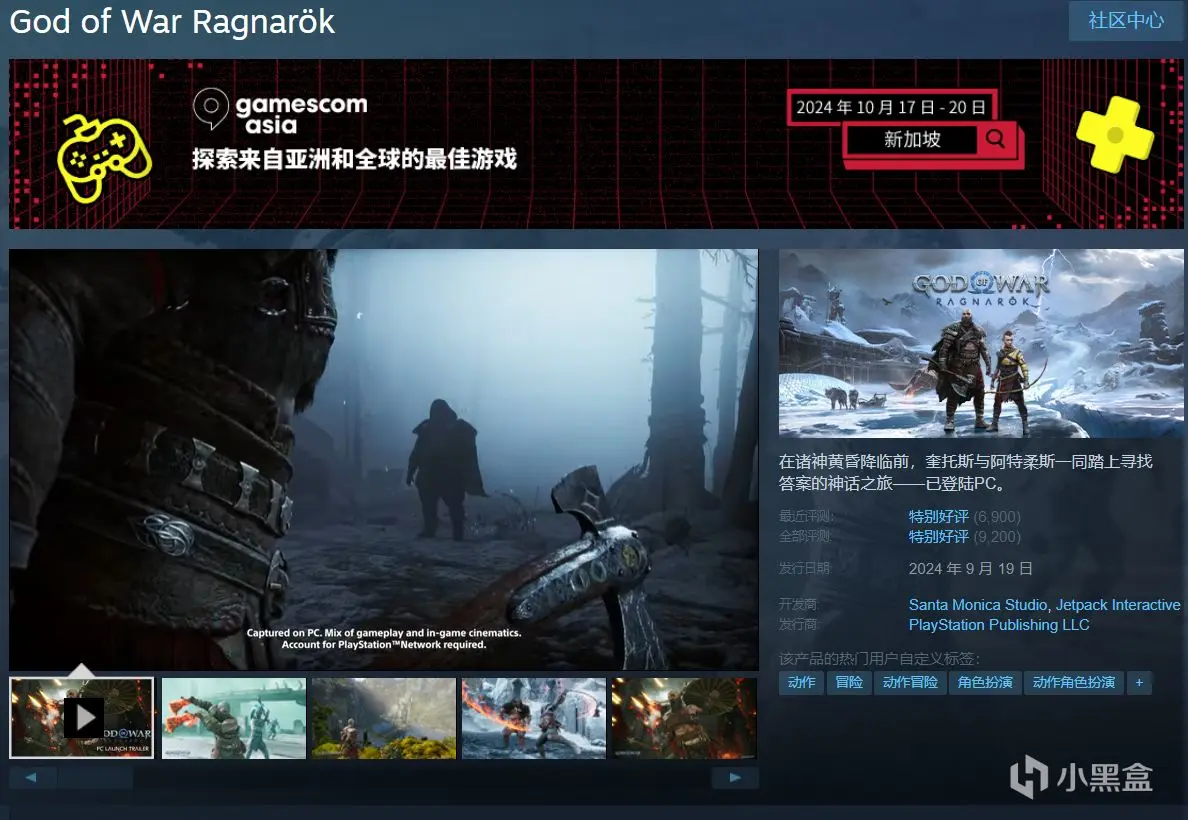Play the PC launch trailer thumbnail
1188x820 pixels.
pyautogui.click(x=82, y=718)
